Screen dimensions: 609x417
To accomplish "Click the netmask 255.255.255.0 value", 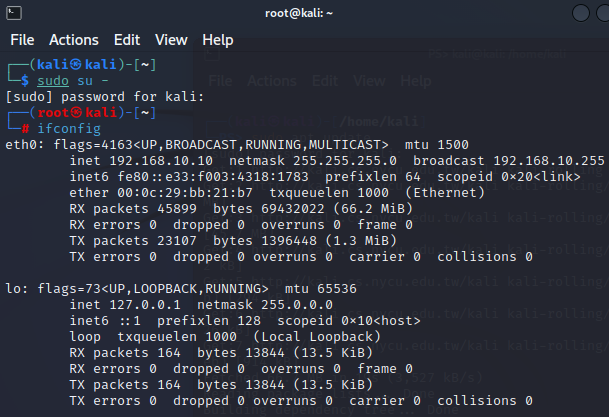I will point(345,161).
